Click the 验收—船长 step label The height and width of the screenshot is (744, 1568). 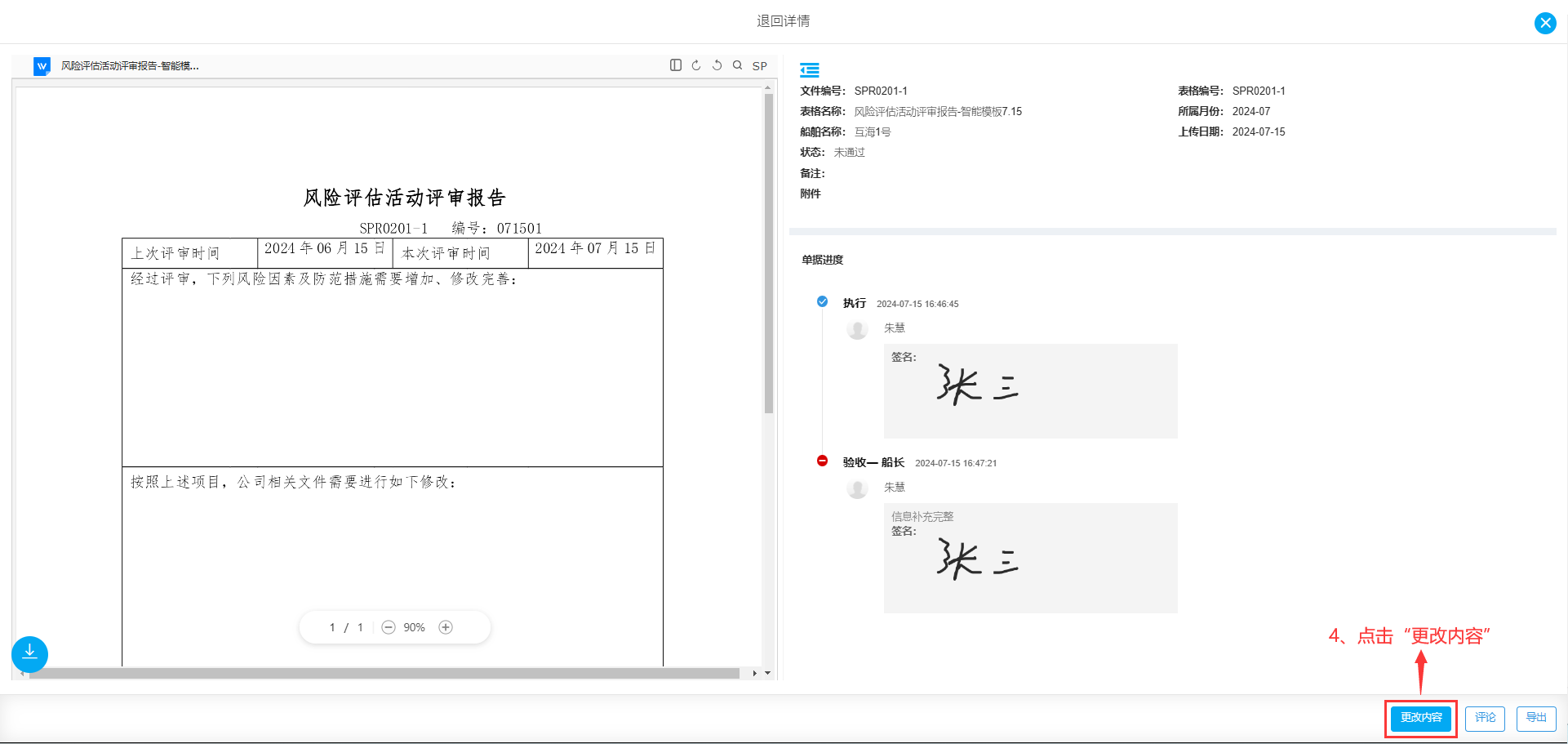click(x=873, y=462)
